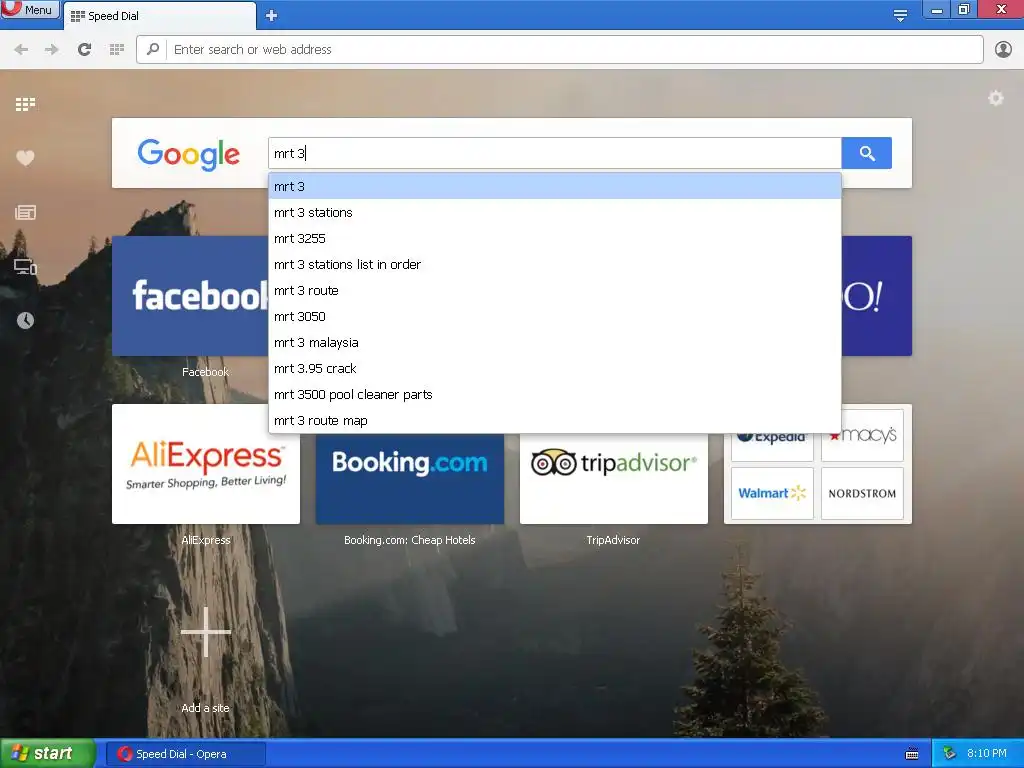Go forward using the forward arrow
This screenshot has height=768, width=1024.
[x=52, y=50]
